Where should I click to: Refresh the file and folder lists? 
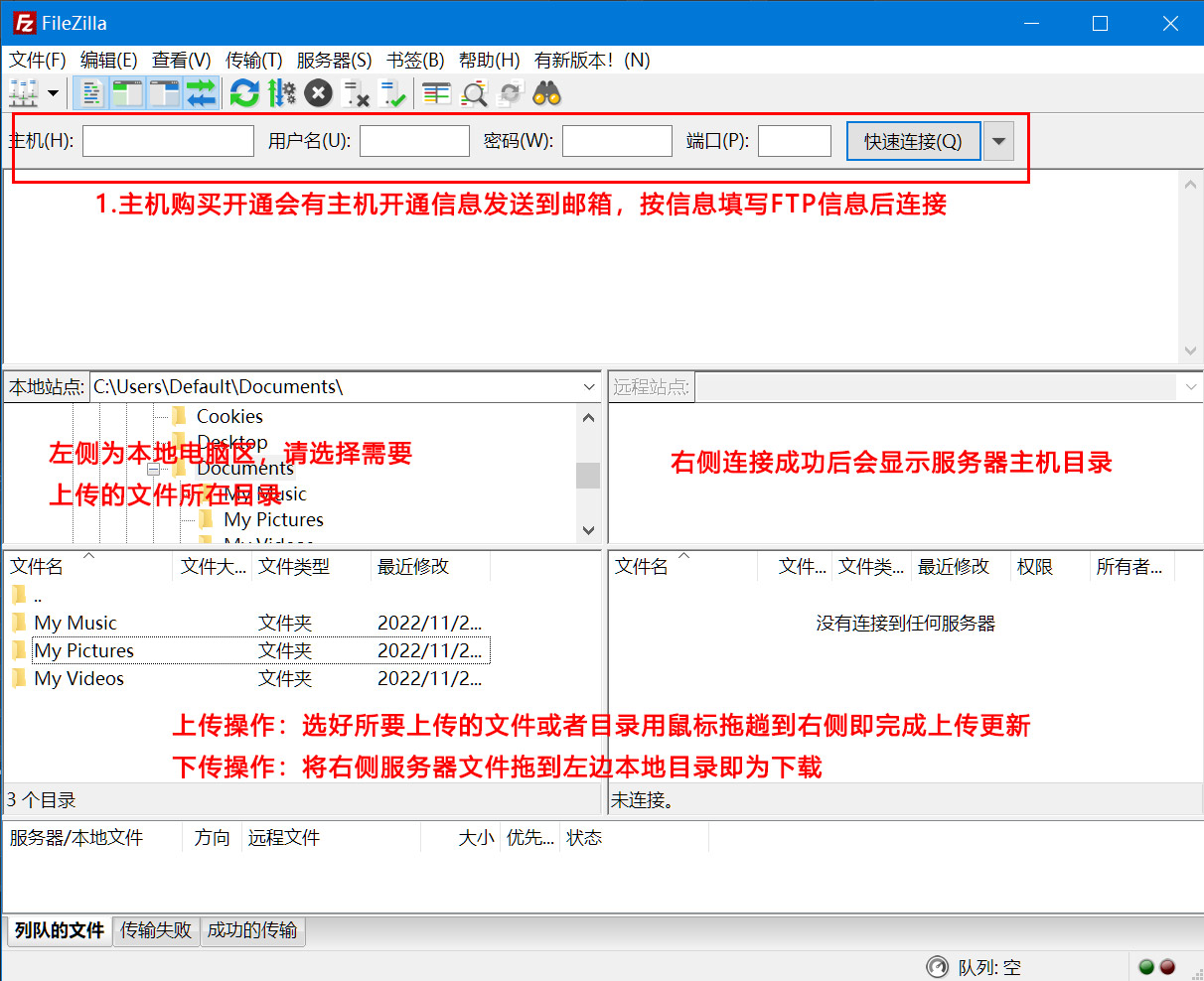[244, 94]
